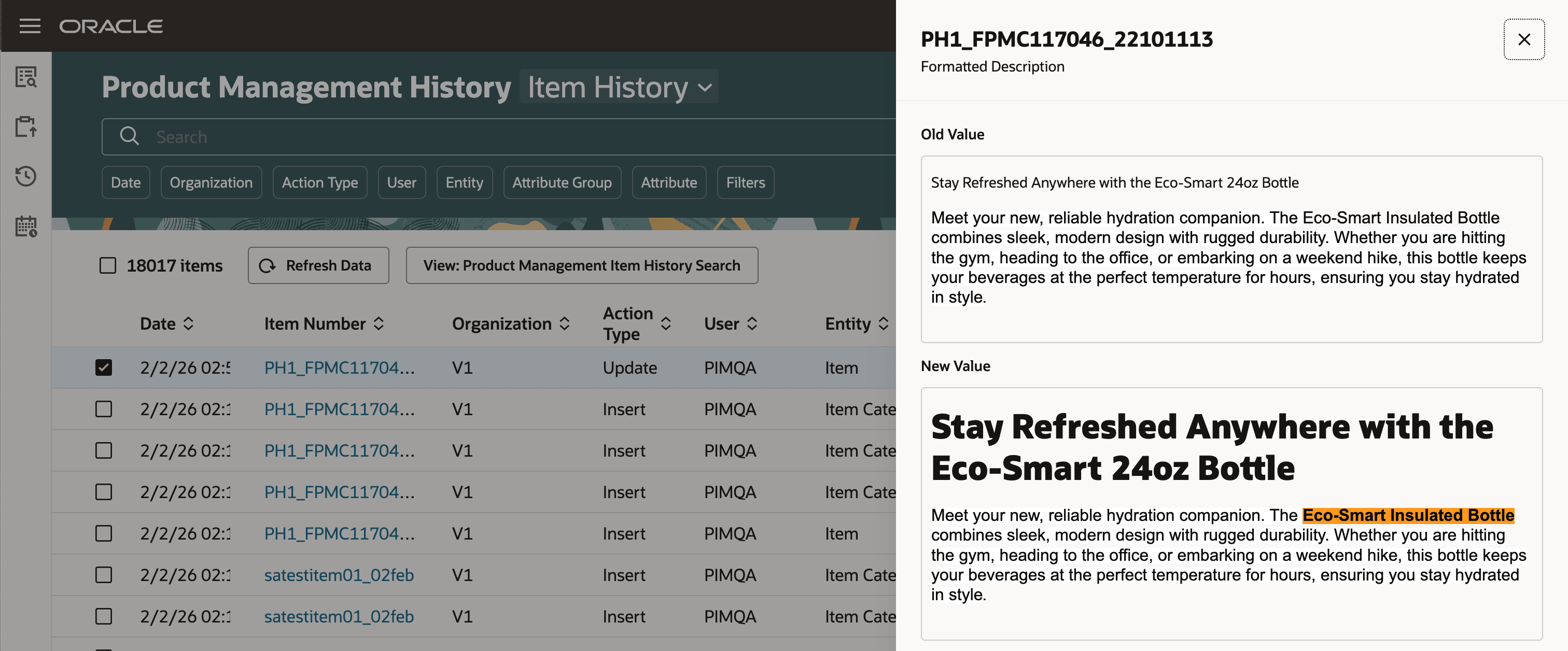This screenshot has width=1568, height=651.
Task: Open the history panel via the clock icon
Action: (25, 176)
